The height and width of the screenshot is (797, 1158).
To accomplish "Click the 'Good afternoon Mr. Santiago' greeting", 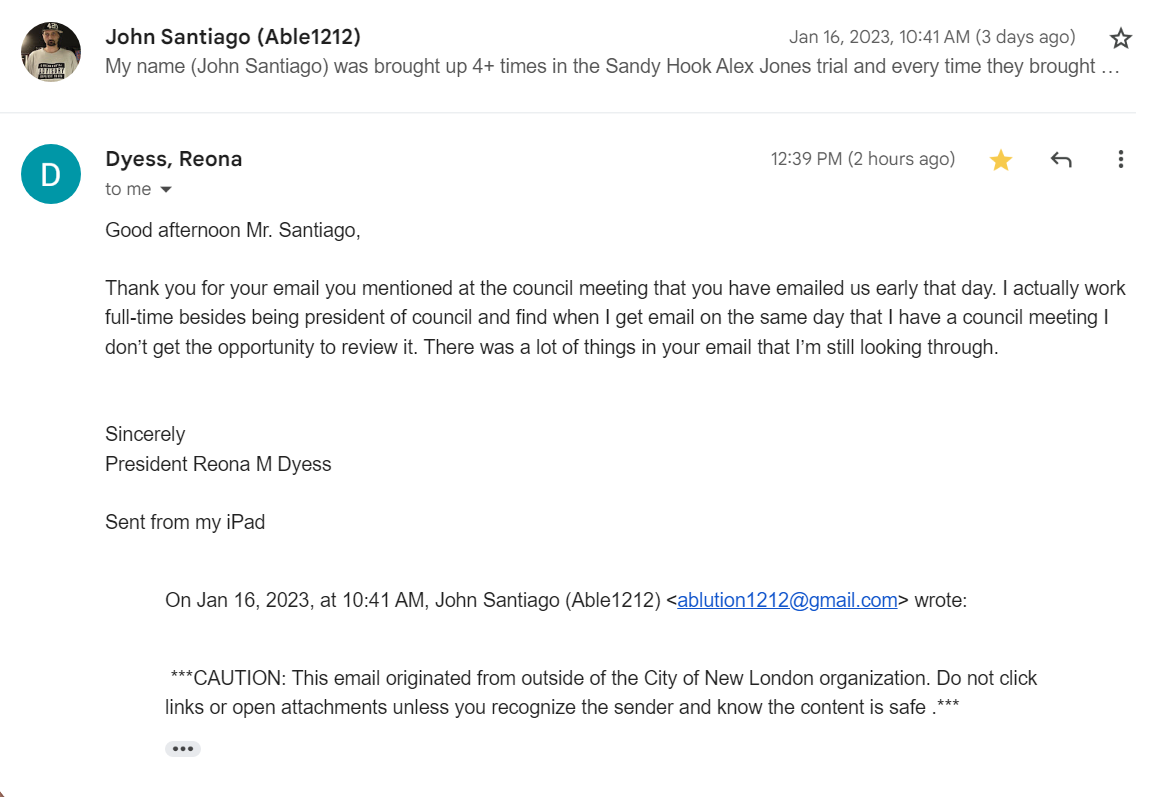I will pyautogui.click(x=233, y=230).
